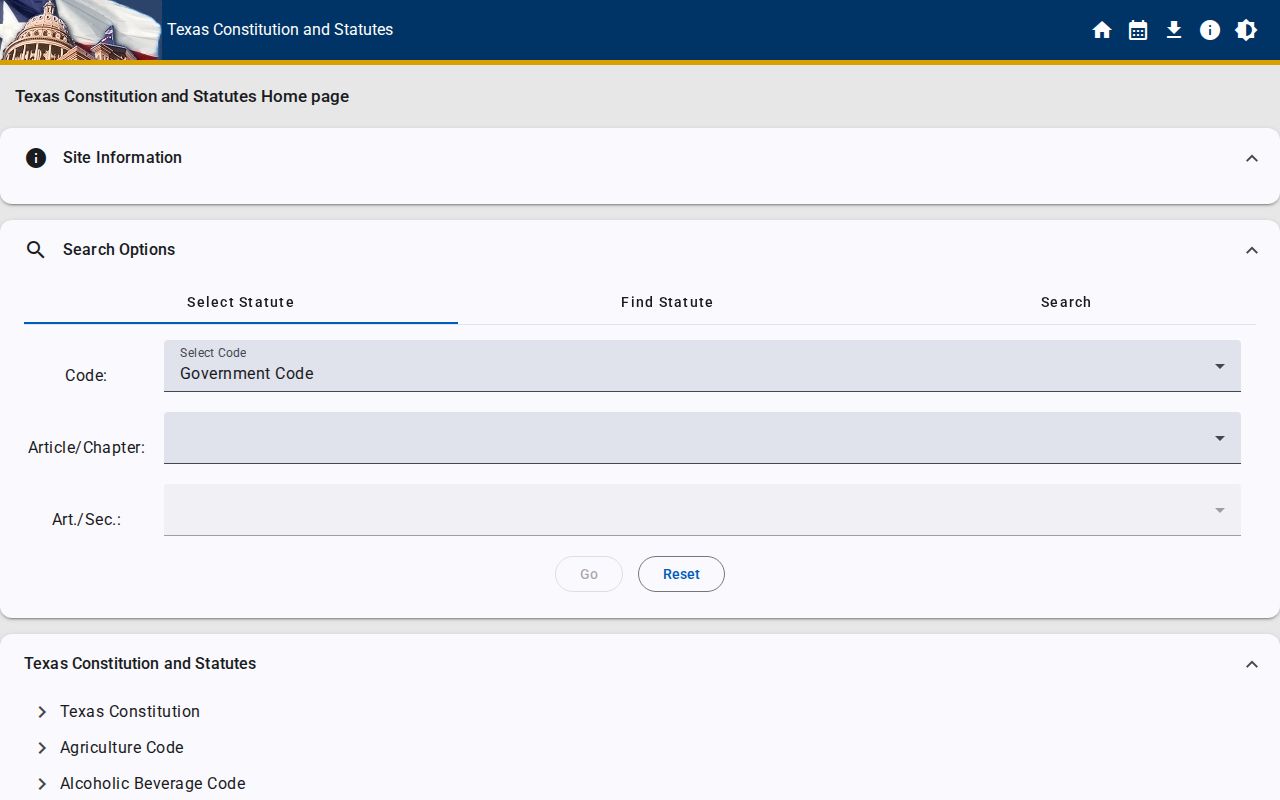Expand the Agriculture Code tree node
The width and height of the screenshot is (1280, 800).
click(x=42, y=748)
